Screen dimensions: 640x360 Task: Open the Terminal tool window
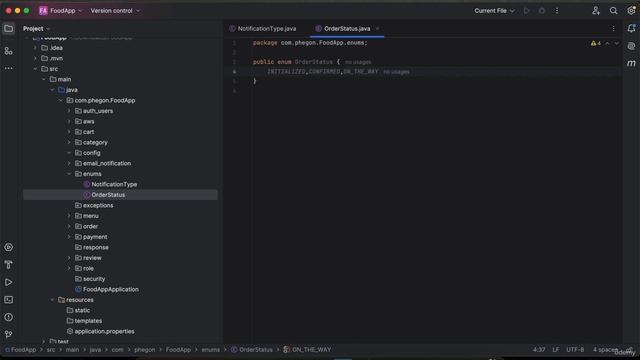pos(9,300)
